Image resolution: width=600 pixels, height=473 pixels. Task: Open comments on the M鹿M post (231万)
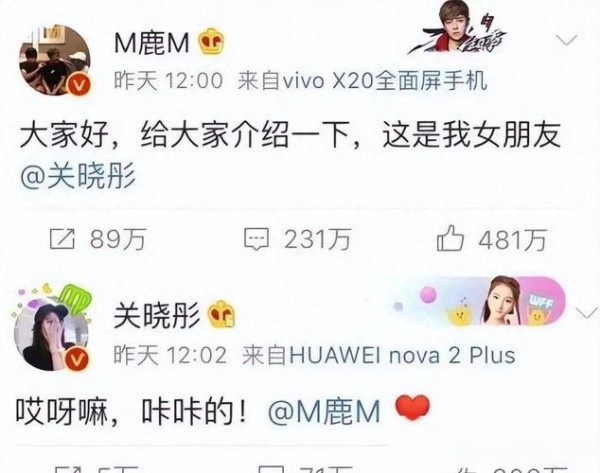298,239
